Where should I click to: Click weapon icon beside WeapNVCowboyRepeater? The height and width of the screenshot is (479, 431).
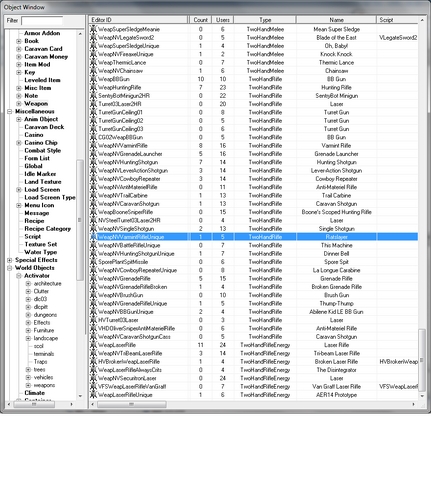click(x=93, y=179)
